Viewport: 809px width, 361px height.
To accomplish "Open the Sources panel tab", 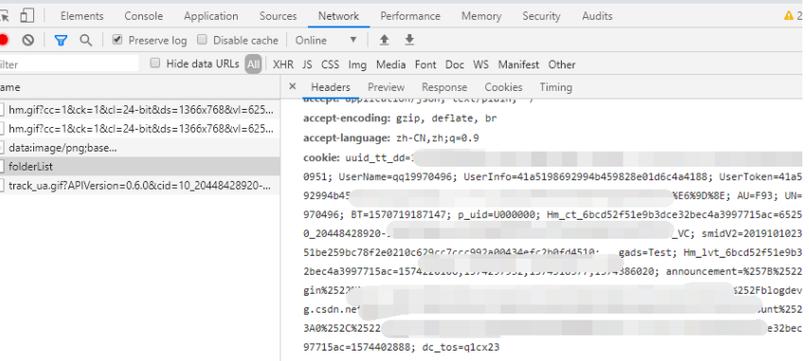I will tap(278, 16).
